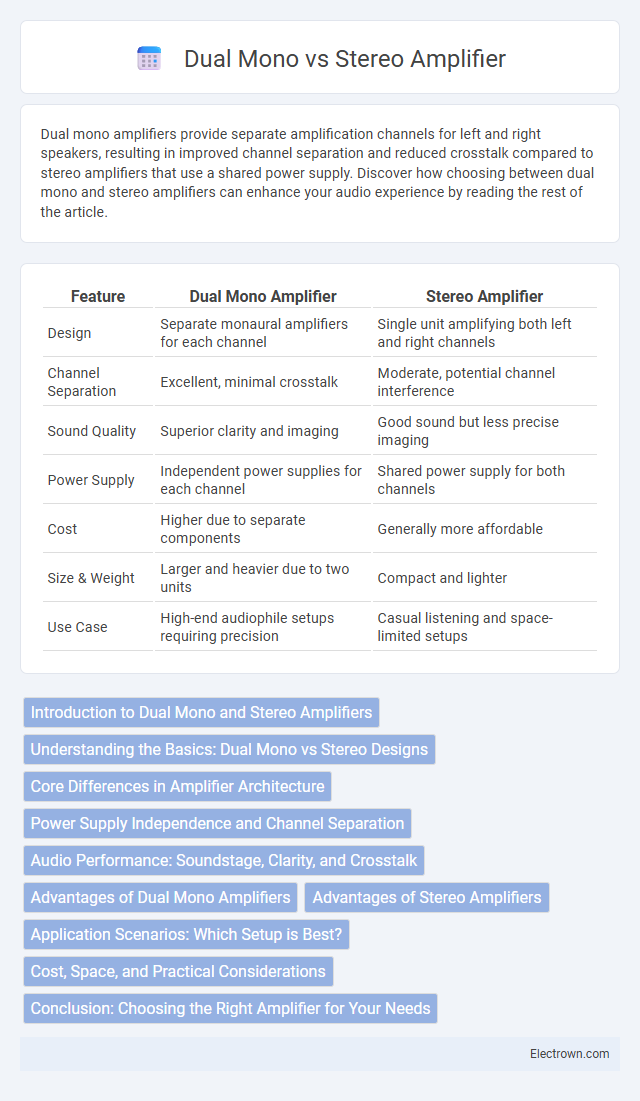Open Advantages of Dual Mono Amplifiers link
Screen dimensions: 640x1101
(160, 897)
